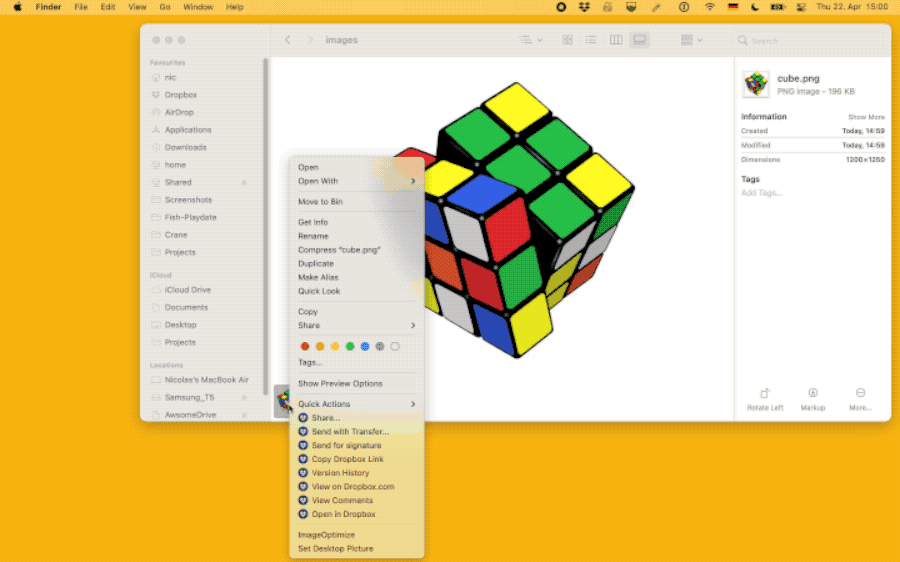Open Fish-Playdate folder in sidebar

click(x=190, y=218)
